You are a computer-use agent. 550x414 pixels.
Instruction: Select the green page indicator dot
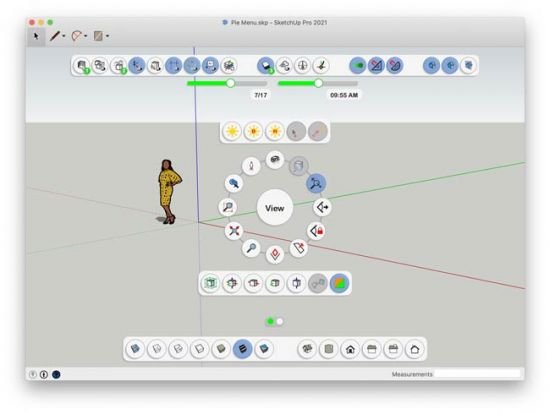(x=270, y=321)
